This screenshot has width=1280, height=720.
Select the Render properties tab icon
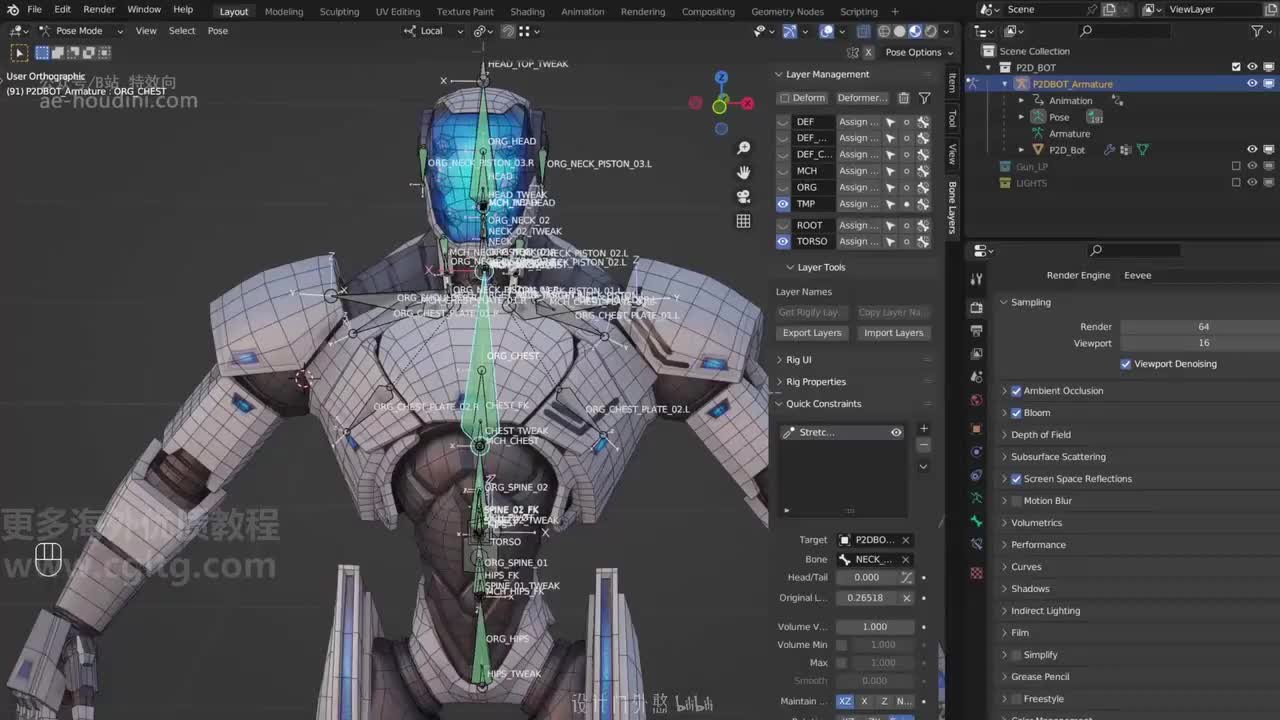[977, 307]
